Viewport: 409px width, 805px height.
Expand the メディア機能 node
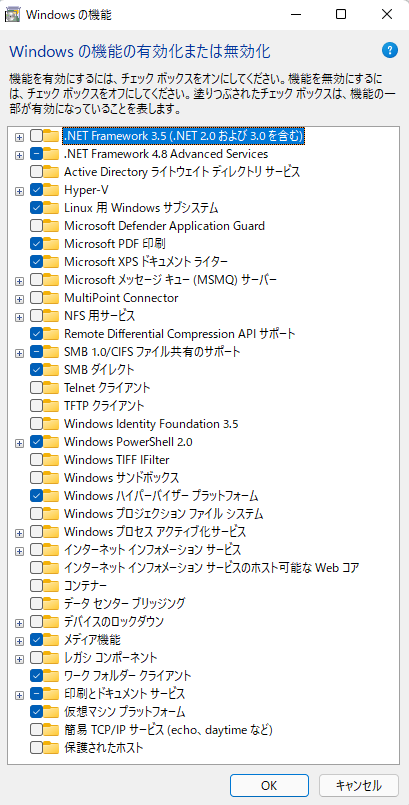point(20,640)
